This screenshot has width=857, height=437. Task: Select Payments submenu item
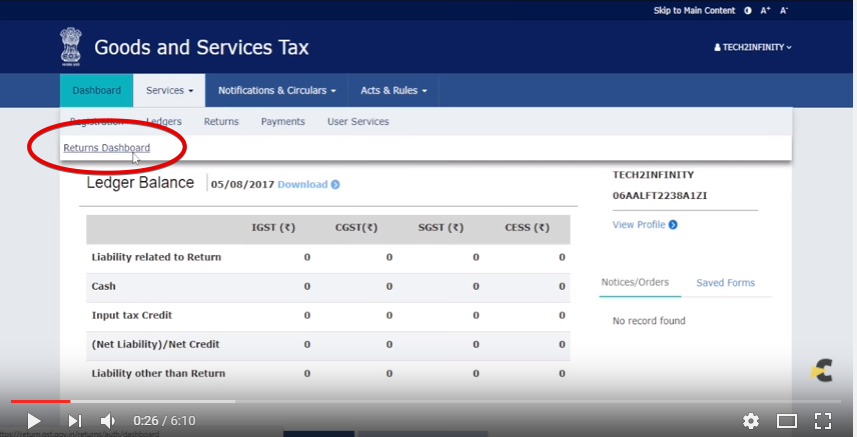click(283, 121)
